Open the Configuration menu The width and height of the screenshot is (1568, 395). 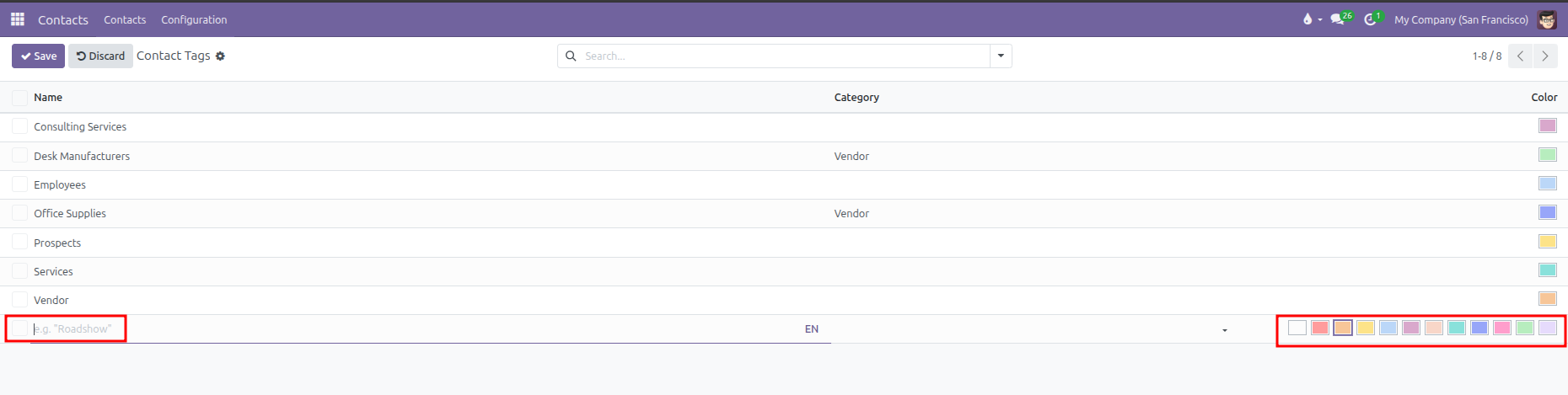[x=194, y=19]
